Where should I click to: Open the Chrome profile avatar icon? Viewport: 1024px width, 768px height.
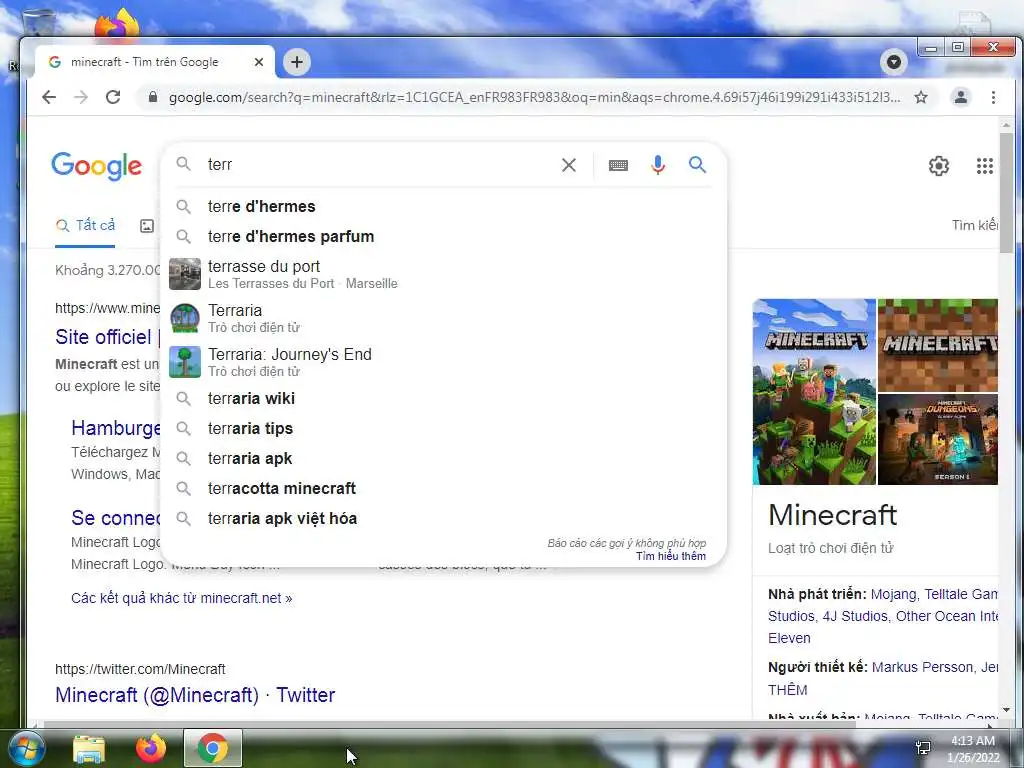(x=961, y=97)
